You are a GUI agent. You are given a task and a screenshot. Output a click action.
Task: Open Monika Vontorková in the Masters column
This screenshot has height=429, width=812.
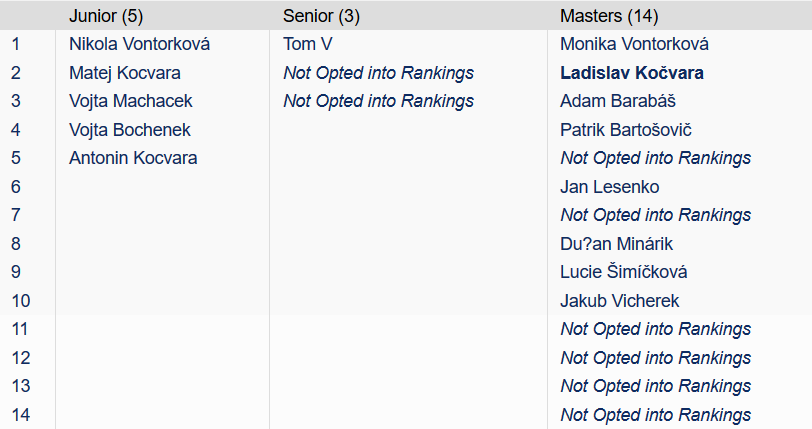634,44
